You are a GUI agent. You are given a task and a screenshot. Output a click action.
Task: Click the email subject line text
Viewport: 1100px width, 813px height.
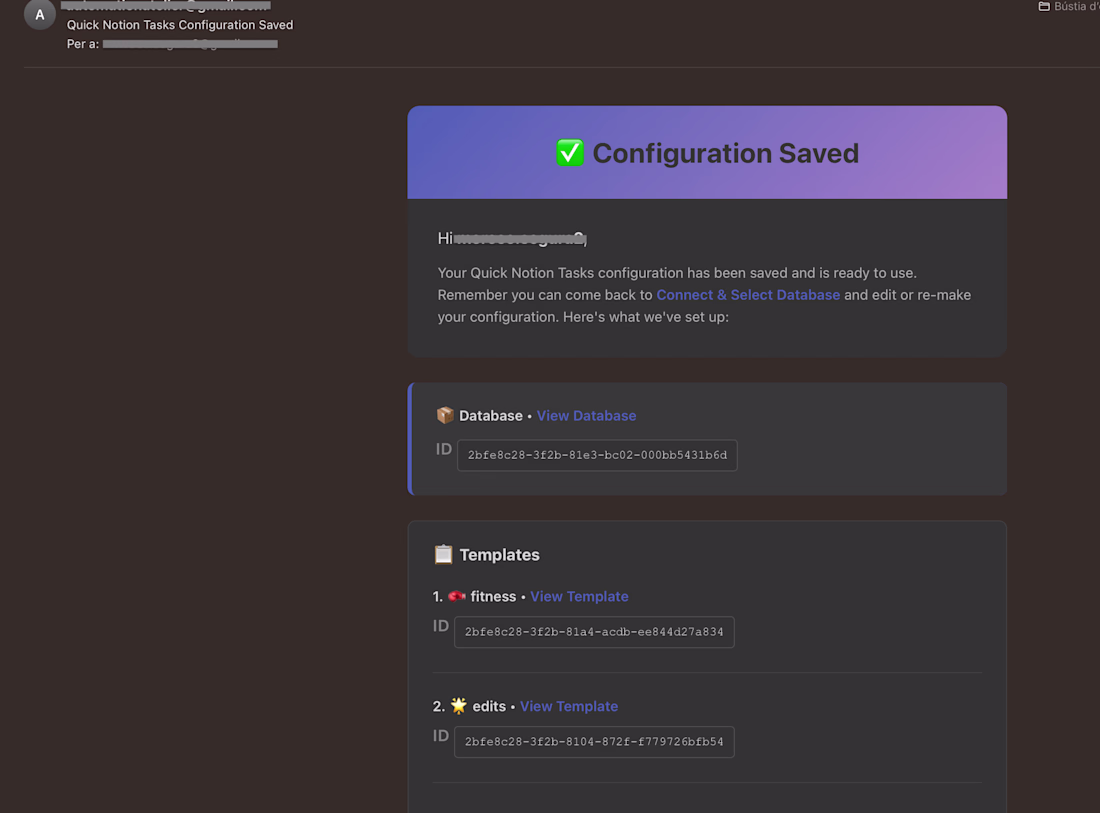coord(180,25)
